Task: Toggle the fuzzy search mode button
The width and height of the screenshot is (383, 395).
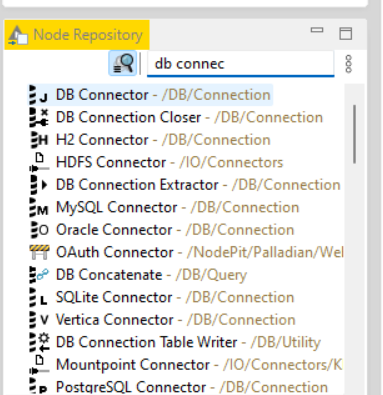Action: tap(122, 63)
